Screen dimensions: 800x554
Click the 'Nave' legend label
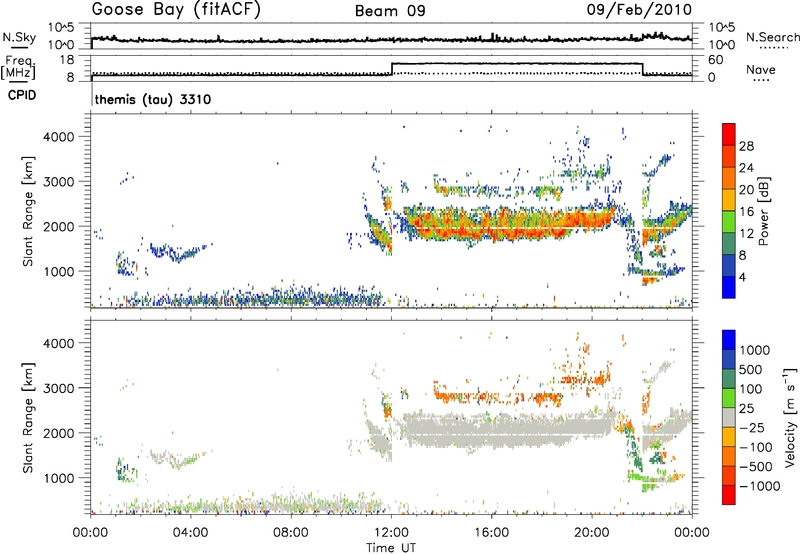[761, 70]
